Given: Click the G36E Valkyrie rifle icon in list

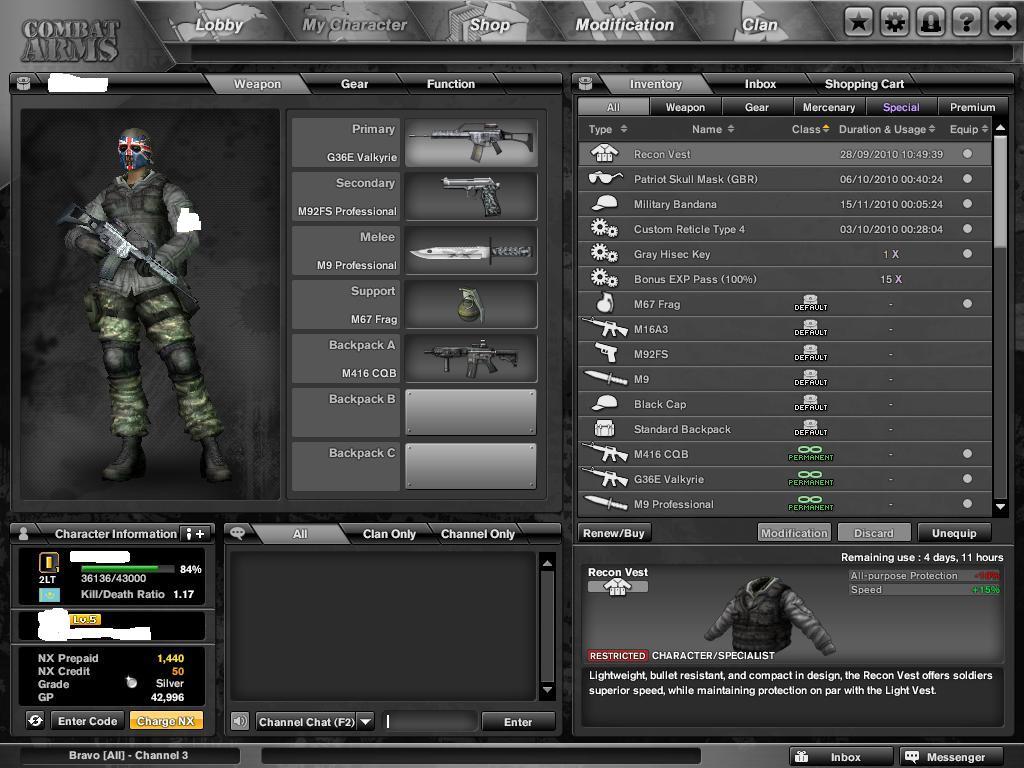Looking at the screenshot, I should (x=604, y=478).
